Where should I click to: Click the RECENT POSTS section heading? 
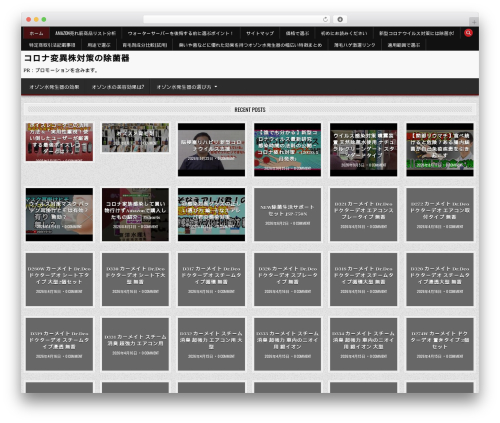tap(250, 110)
